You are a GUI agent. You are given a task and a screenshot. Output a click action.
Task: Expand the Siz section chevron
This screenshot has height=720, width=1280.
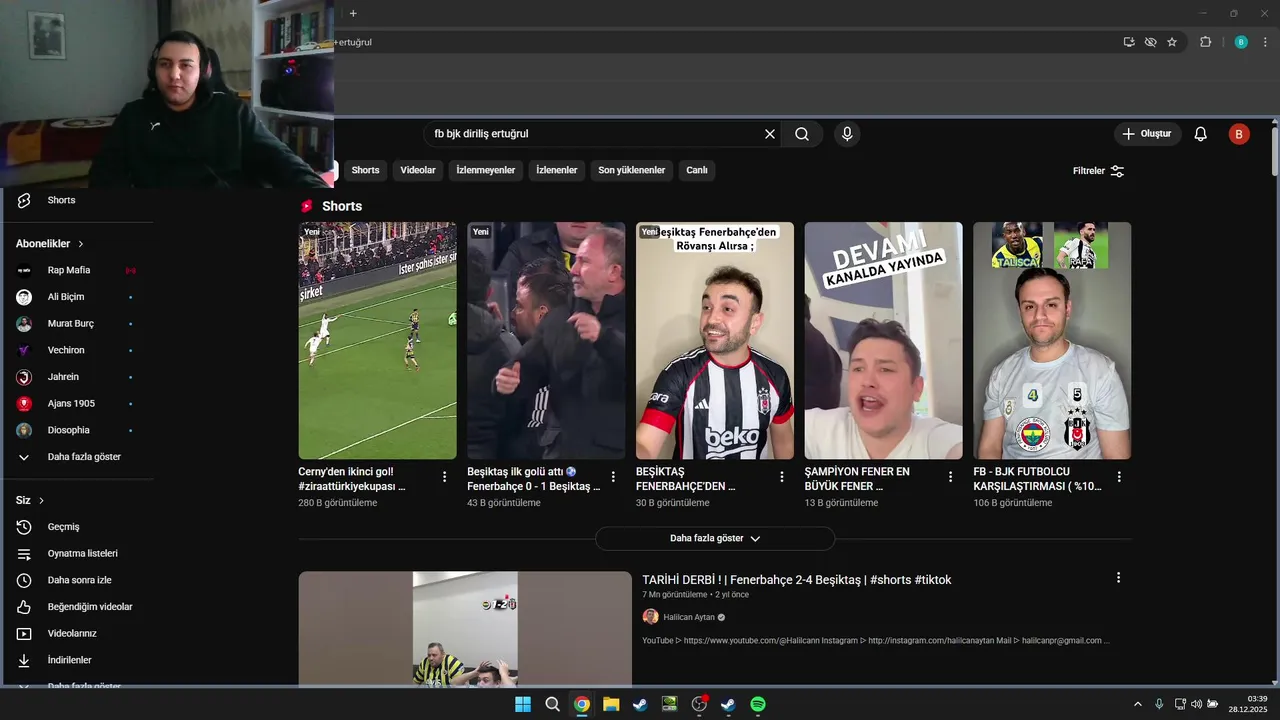tap(42, 500)
